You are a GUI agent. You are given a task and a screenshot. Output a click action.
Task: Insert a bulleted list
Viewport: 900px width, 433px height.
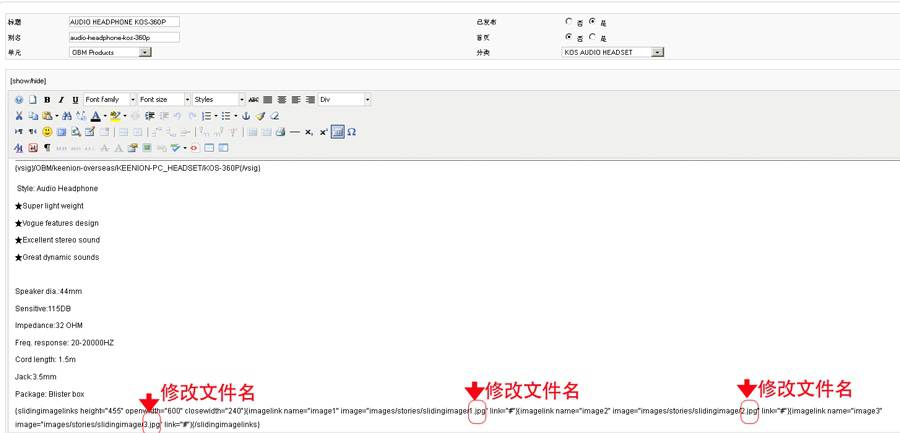tap(226, 116)
